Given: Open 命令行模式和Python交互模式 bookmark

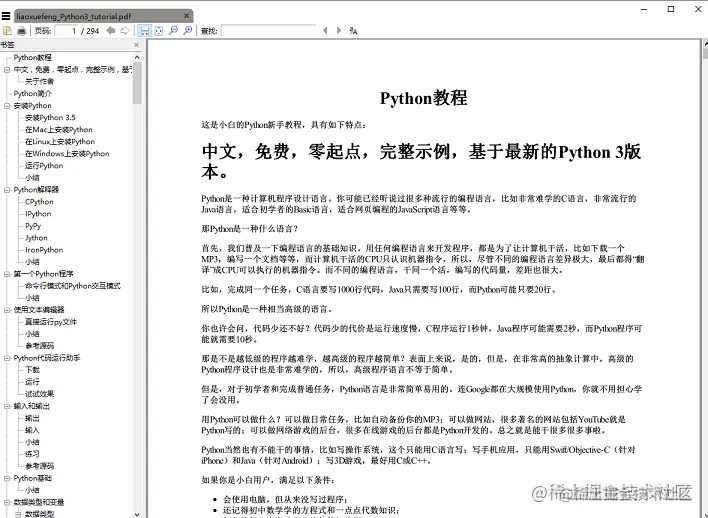Looking at the screenshot, I should tap(73, 286).
